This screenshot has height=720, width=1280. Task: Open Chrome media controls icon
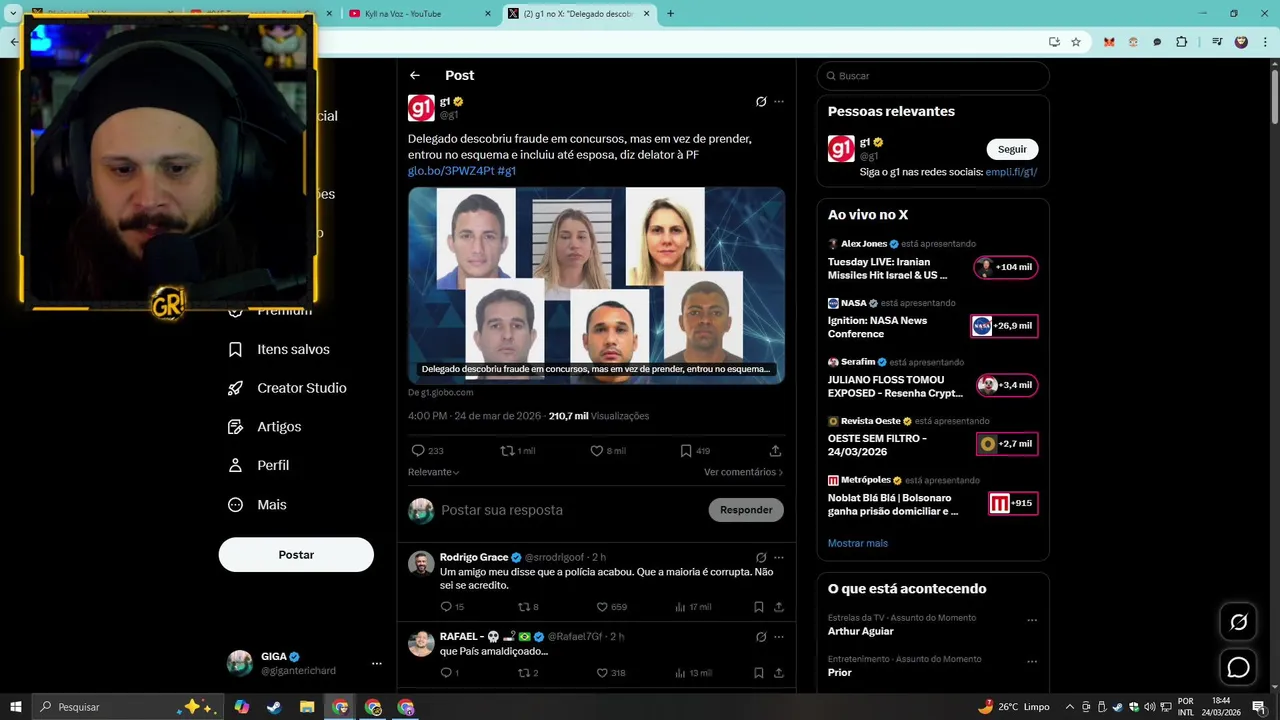1217,42
